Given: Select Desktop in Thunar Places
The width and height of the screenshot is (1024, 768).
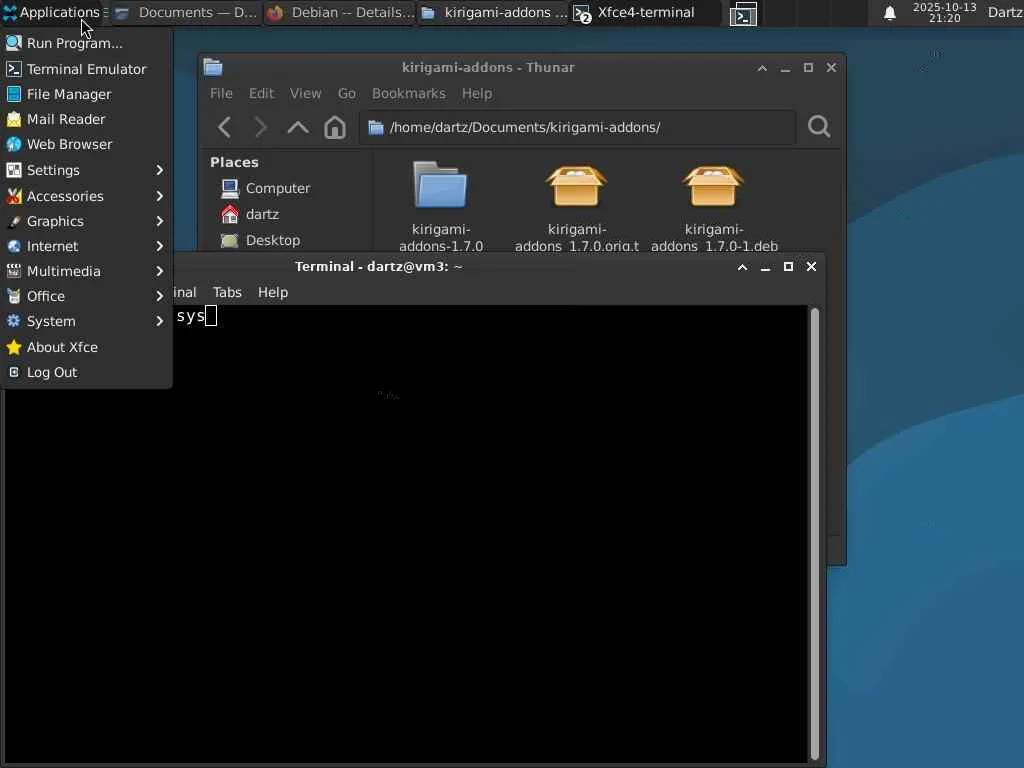Looking at the screenshot, I should tap(261, 240).
